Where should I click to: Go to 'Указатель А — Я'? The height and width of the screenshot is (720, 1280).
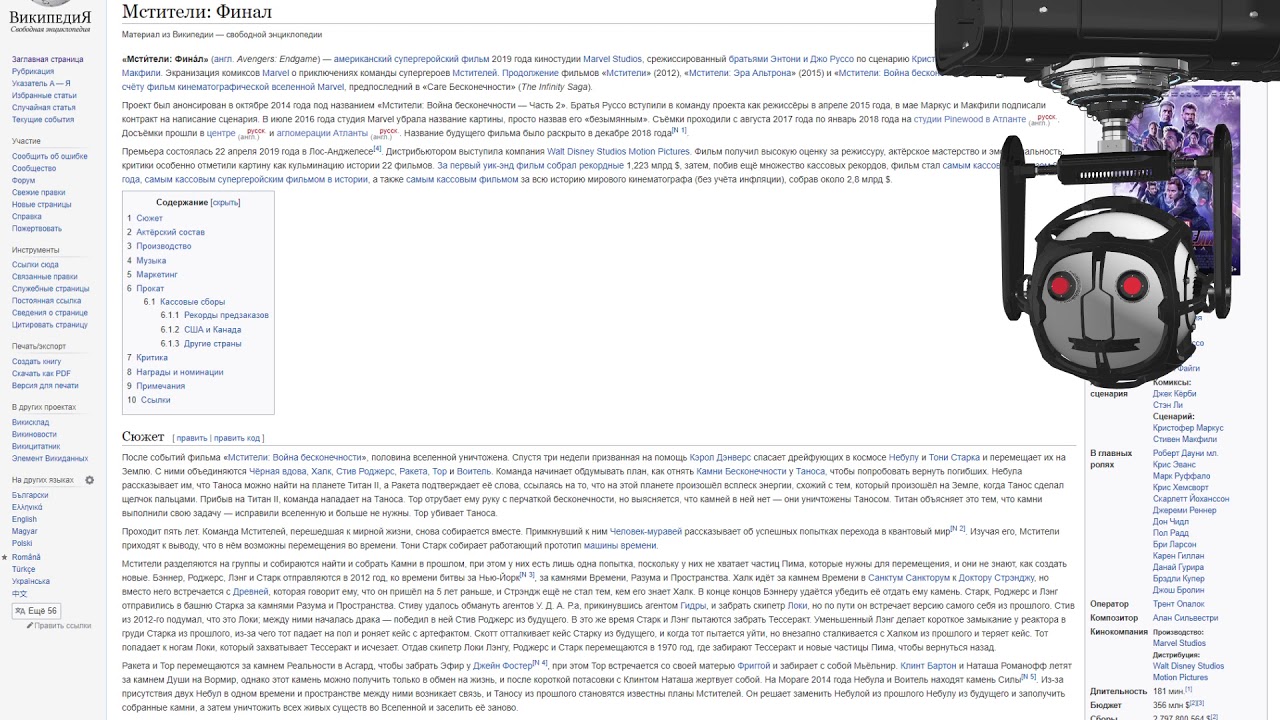[x=41, y=84]
